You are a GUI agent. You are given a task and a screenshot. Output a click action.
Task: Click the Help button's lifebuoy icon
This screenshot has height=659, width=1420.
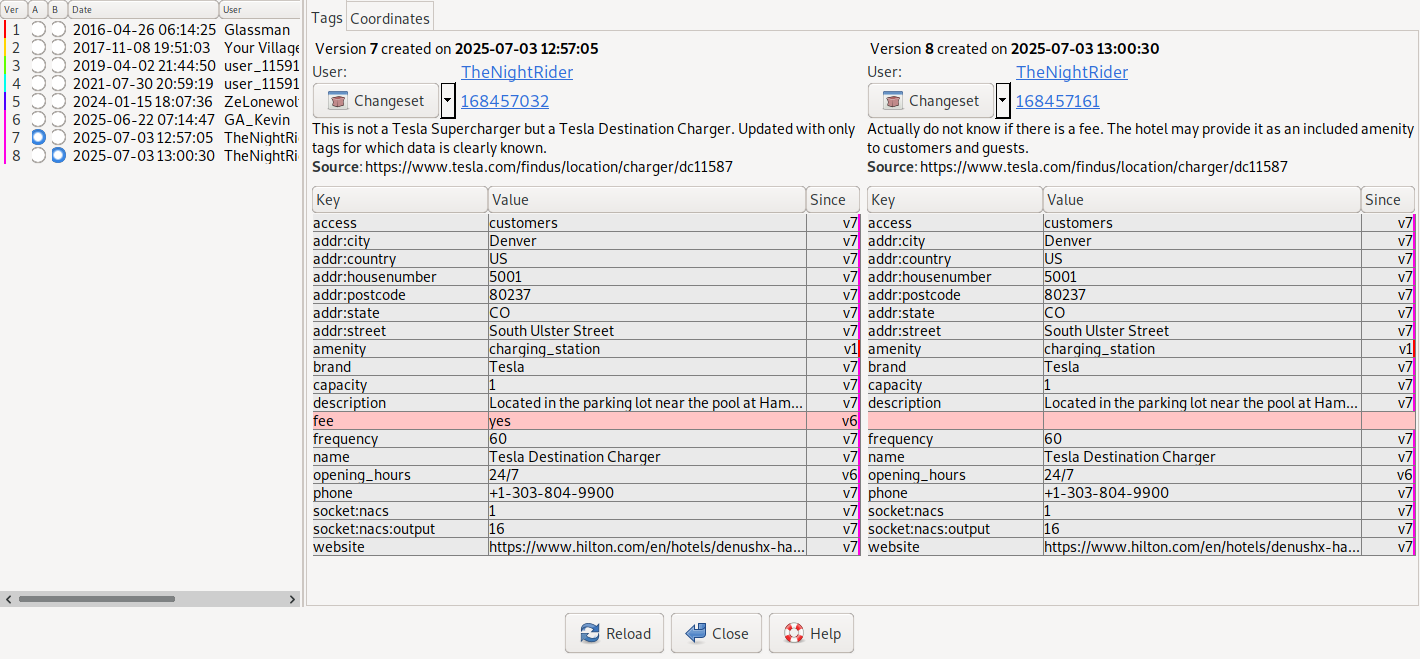(794, 633)
